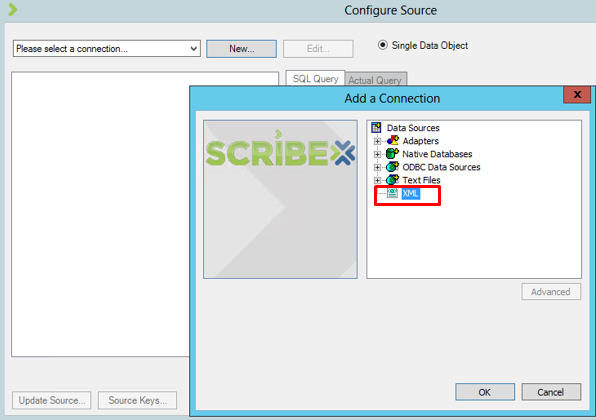Confirm with the OK button
Viewport: 596px width, 420px height.
pyautogui.click(x=485, y=392)
